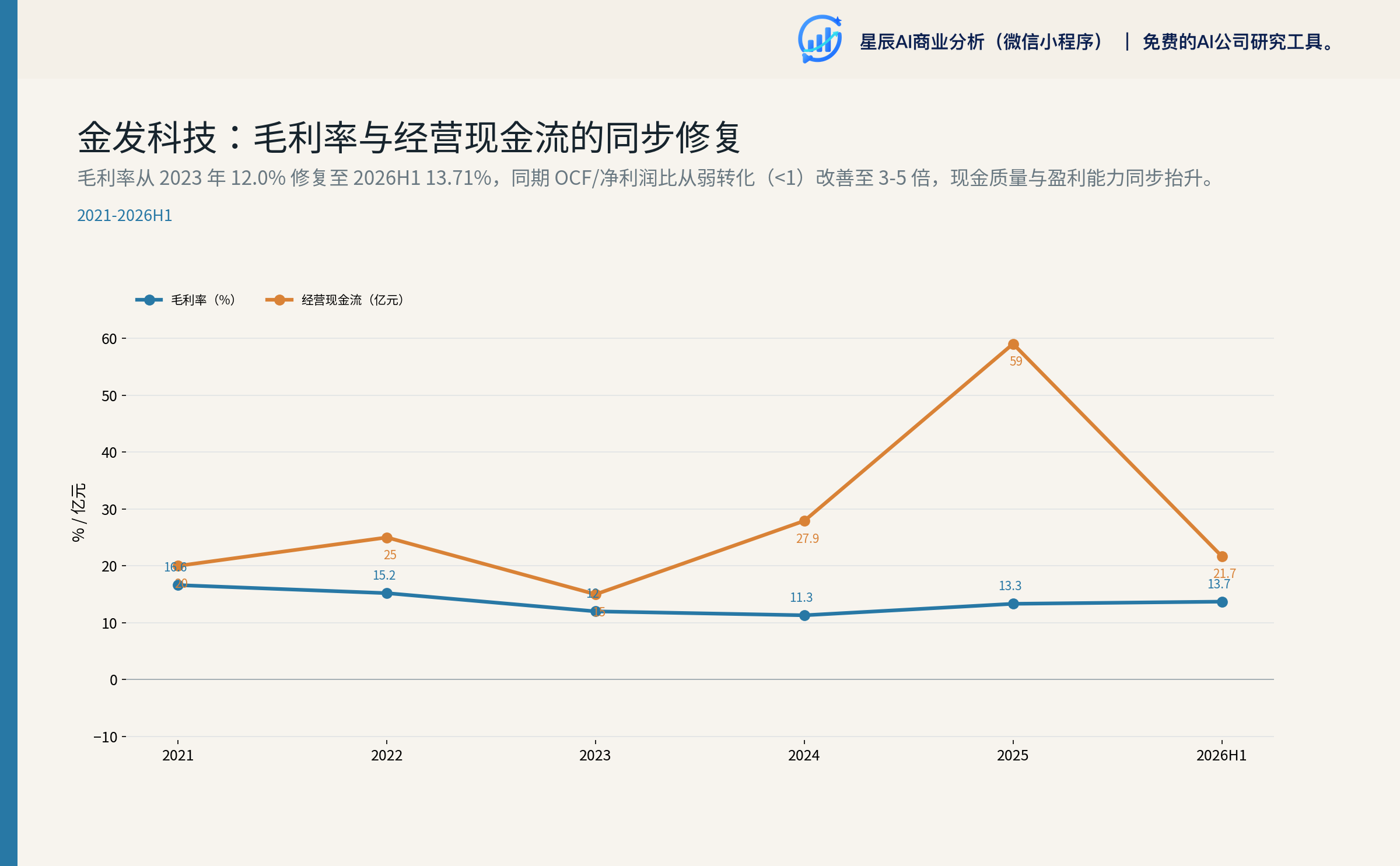
Task: Click the y-axis tick label 50
Action: pos(109,396)
